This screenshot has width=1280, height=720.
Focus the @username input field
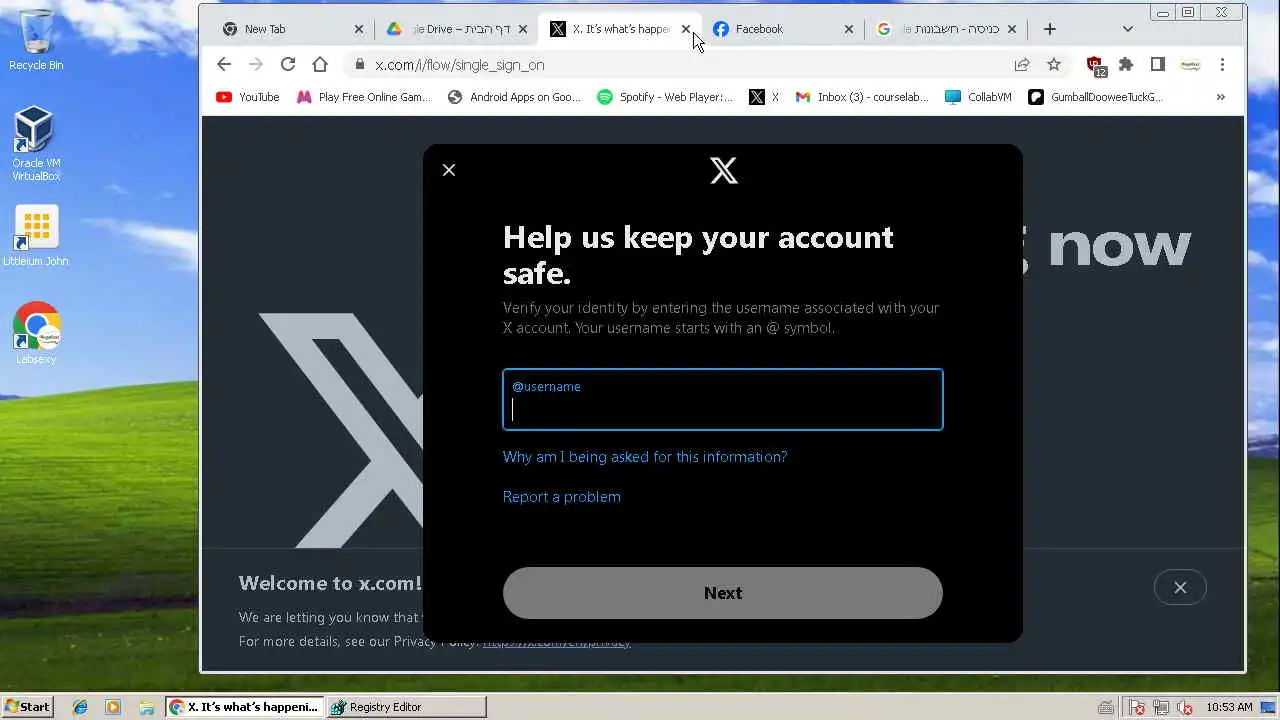point(722,399)
